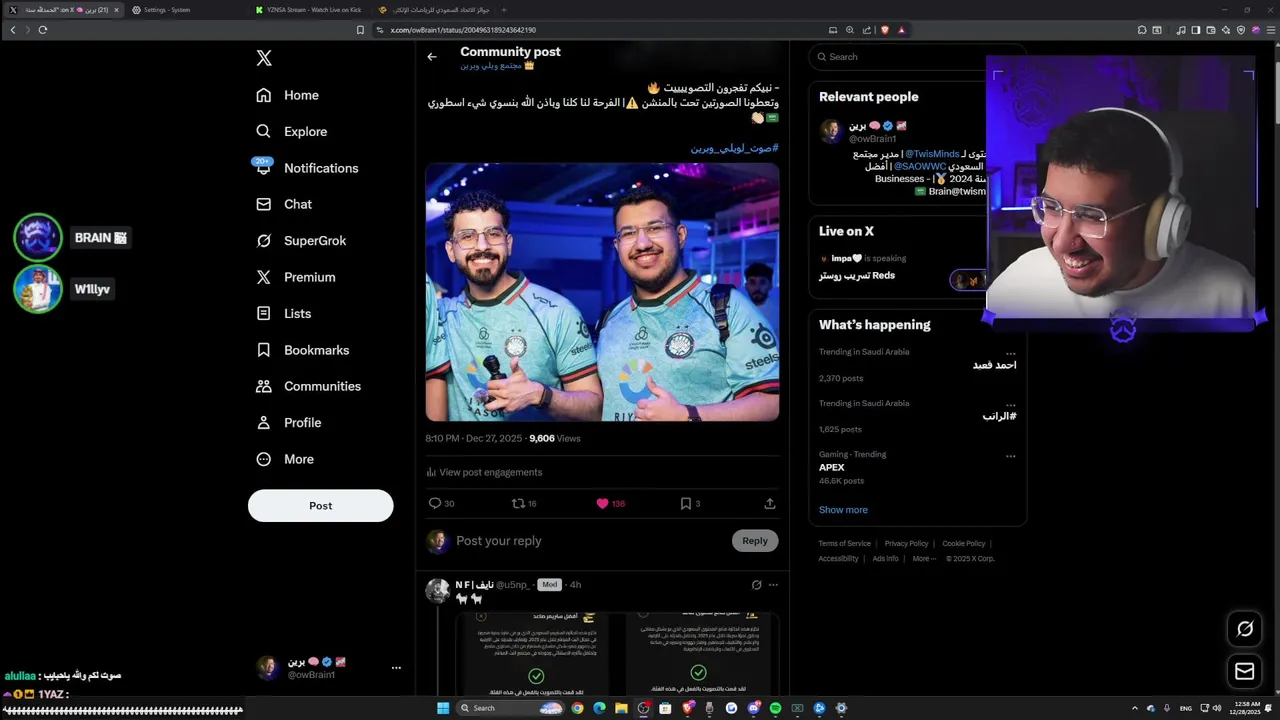The width and height of the screenshot is (1280, 720).
Task: Open Communities in the sidebar
Action: (x=309, y=386)
